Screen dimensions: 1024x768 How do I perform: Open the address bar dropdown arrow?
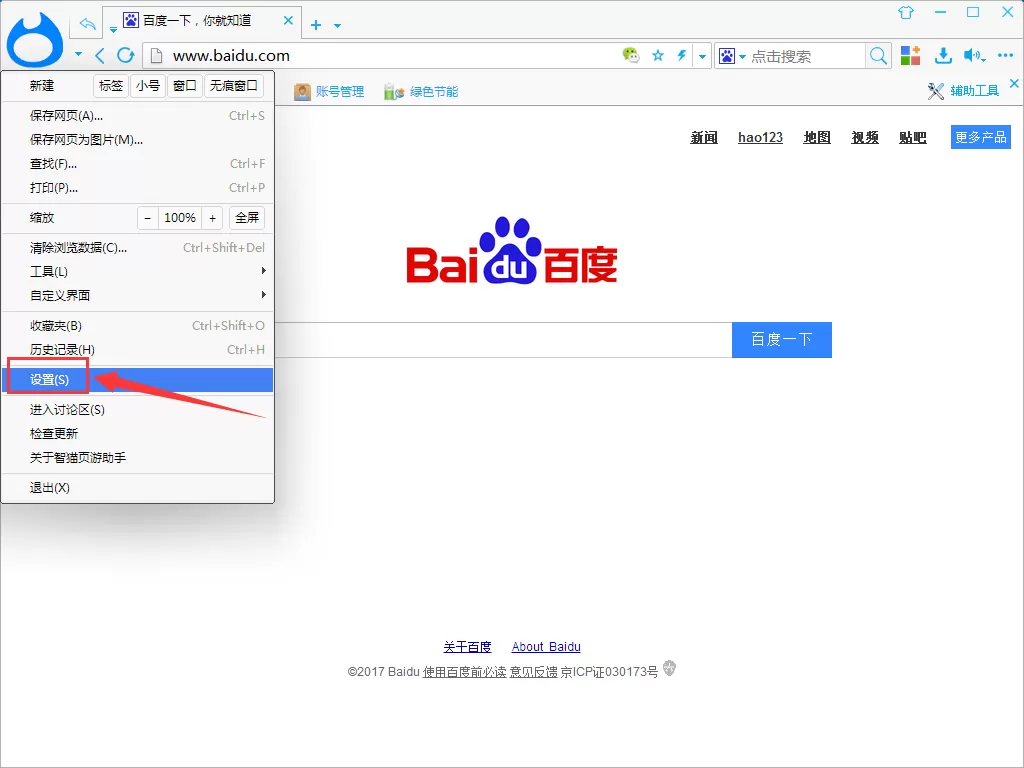click(x=702, y=56)
